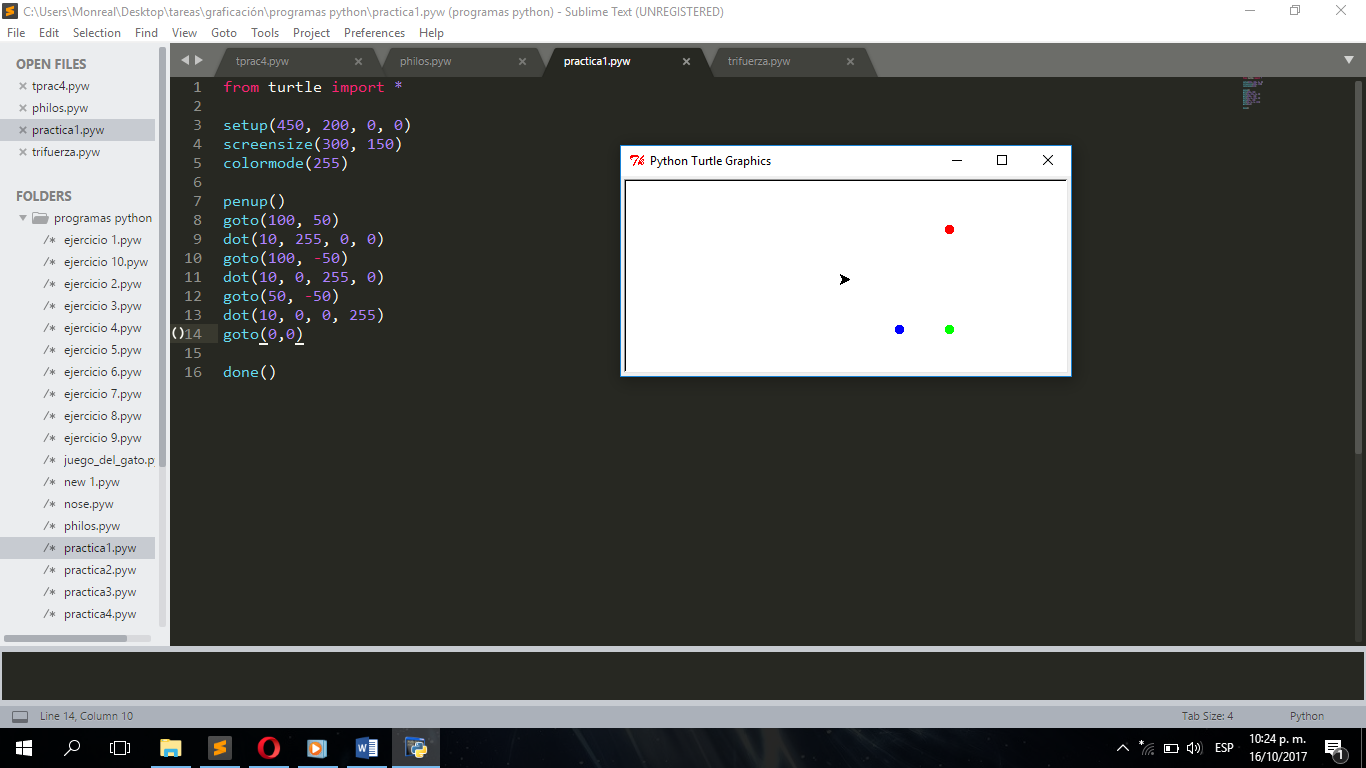Screen dimensions: 1366x768
Task: Click the Python Turtle Graphics window icon
Action: click(x=637, y=160)
